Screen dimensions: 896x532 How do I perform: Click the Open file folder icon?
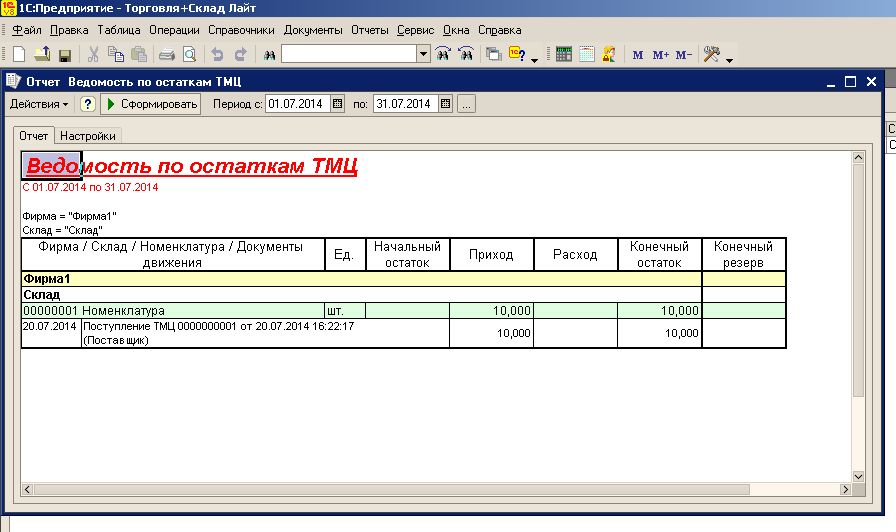click(42, 54)
